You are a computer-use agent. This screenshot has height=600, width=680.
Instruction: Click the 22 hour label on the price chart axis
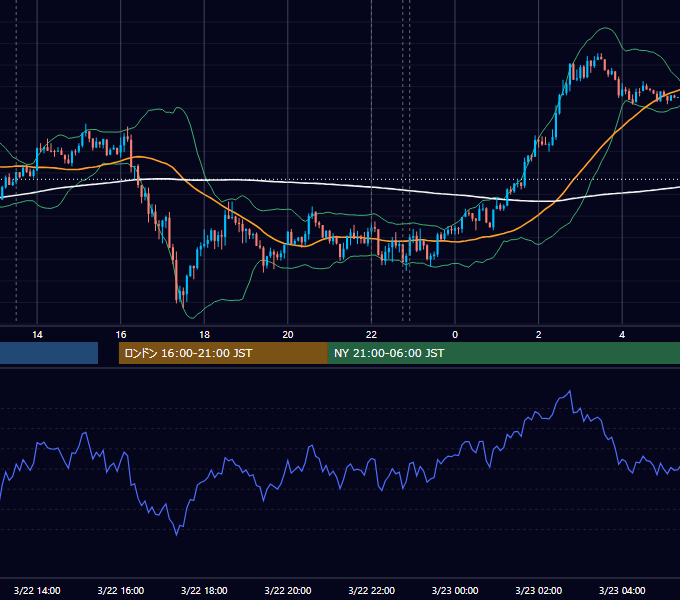(371, 335)
